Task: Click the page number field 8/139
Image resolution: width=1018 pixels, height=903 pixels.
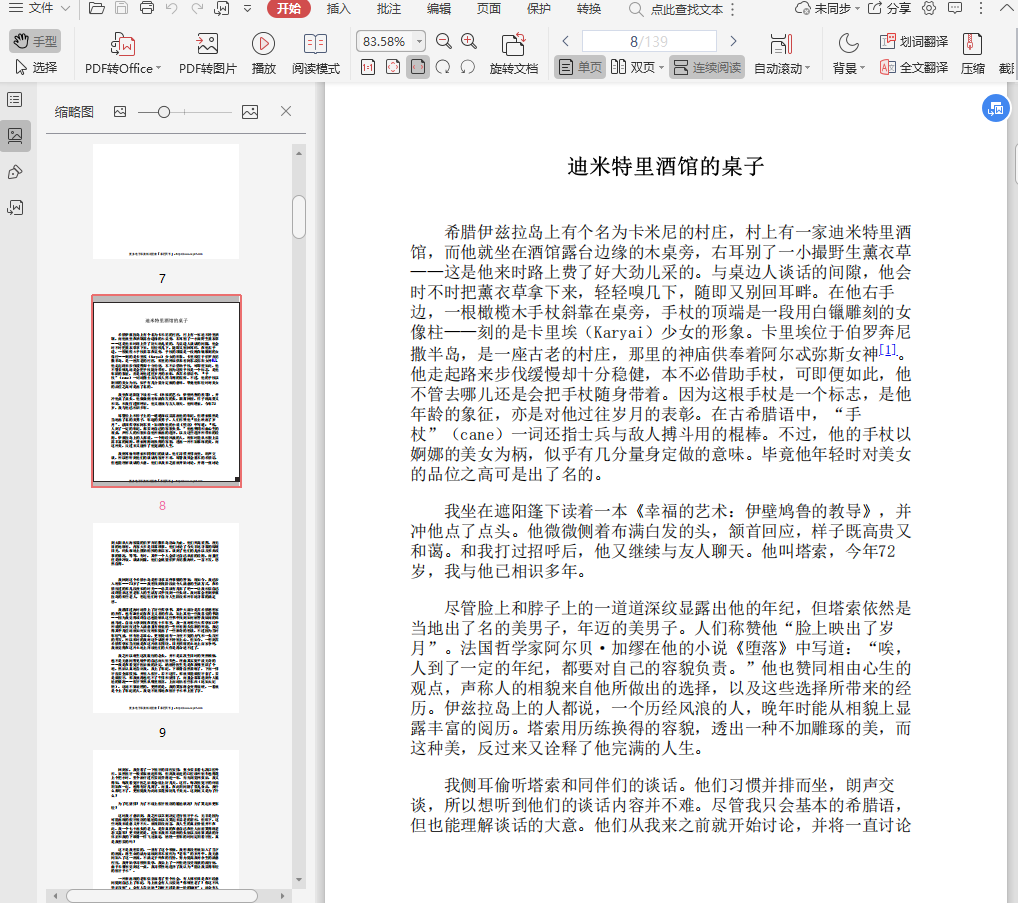Action: 649,41
